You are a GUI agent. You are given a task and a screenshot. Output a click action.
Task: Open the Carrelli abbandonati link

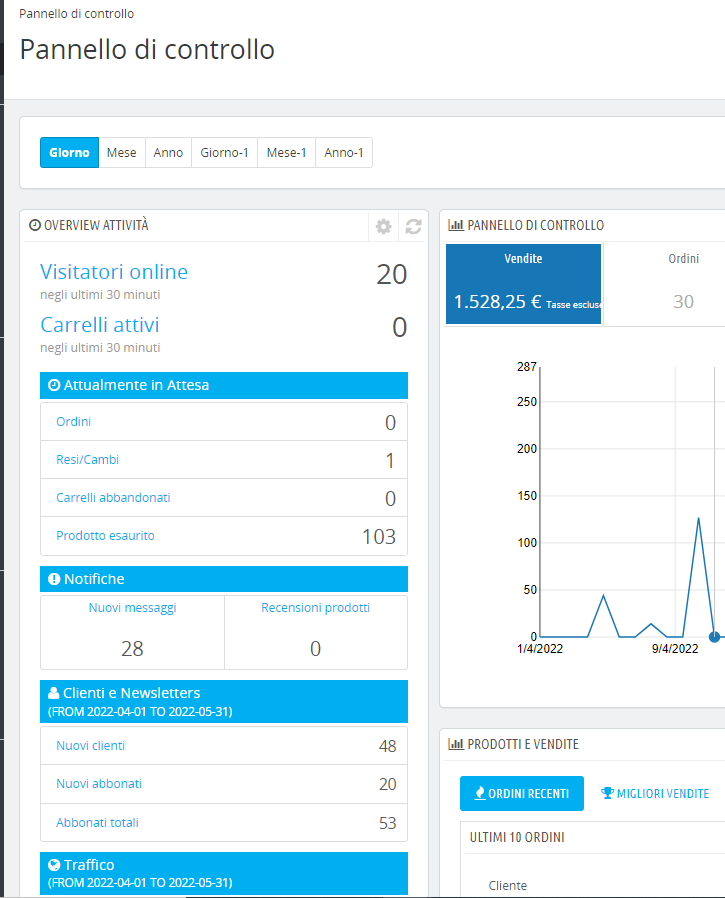[x=113, y=498]
